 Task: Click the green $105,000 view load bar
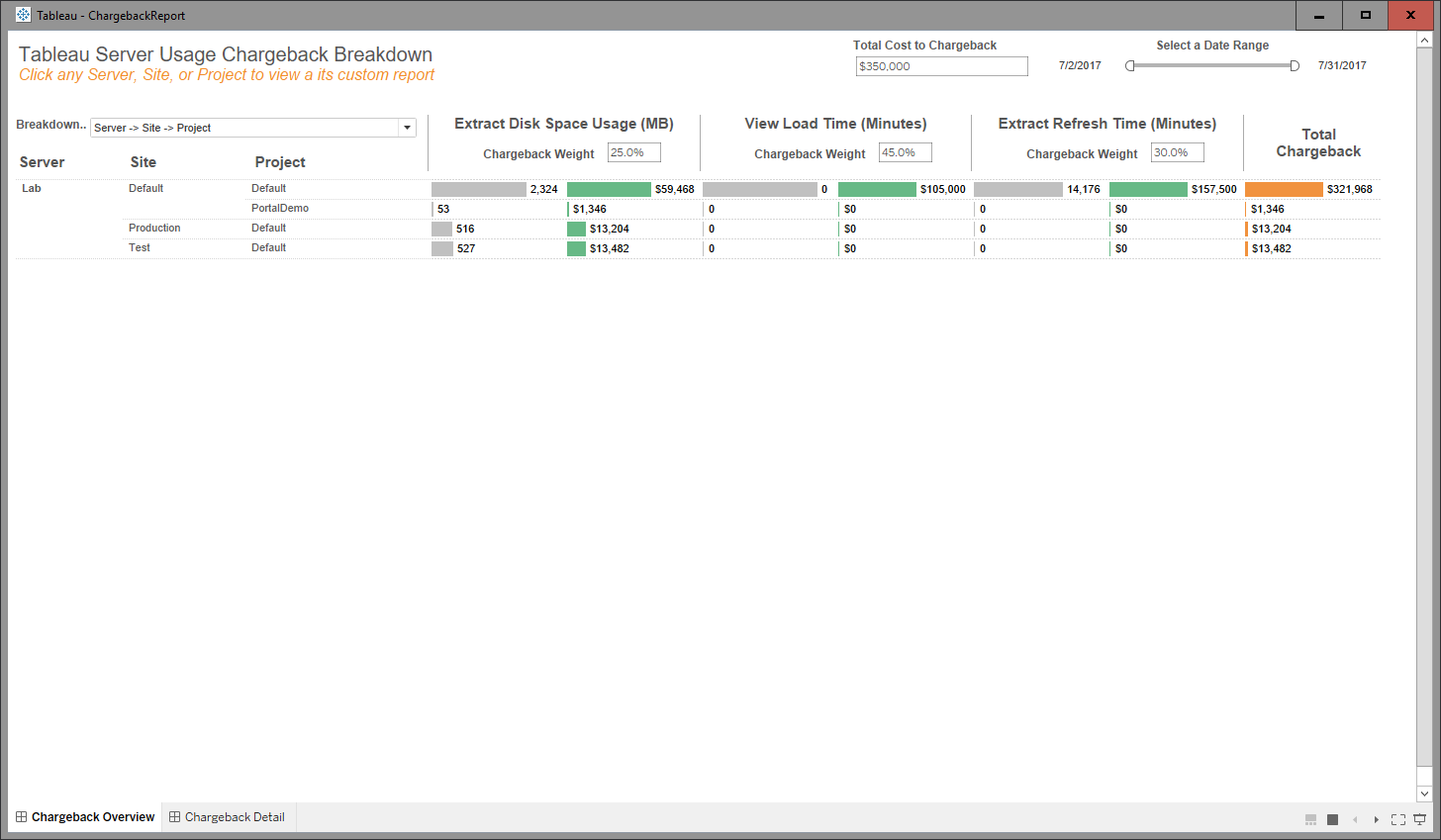877,189
